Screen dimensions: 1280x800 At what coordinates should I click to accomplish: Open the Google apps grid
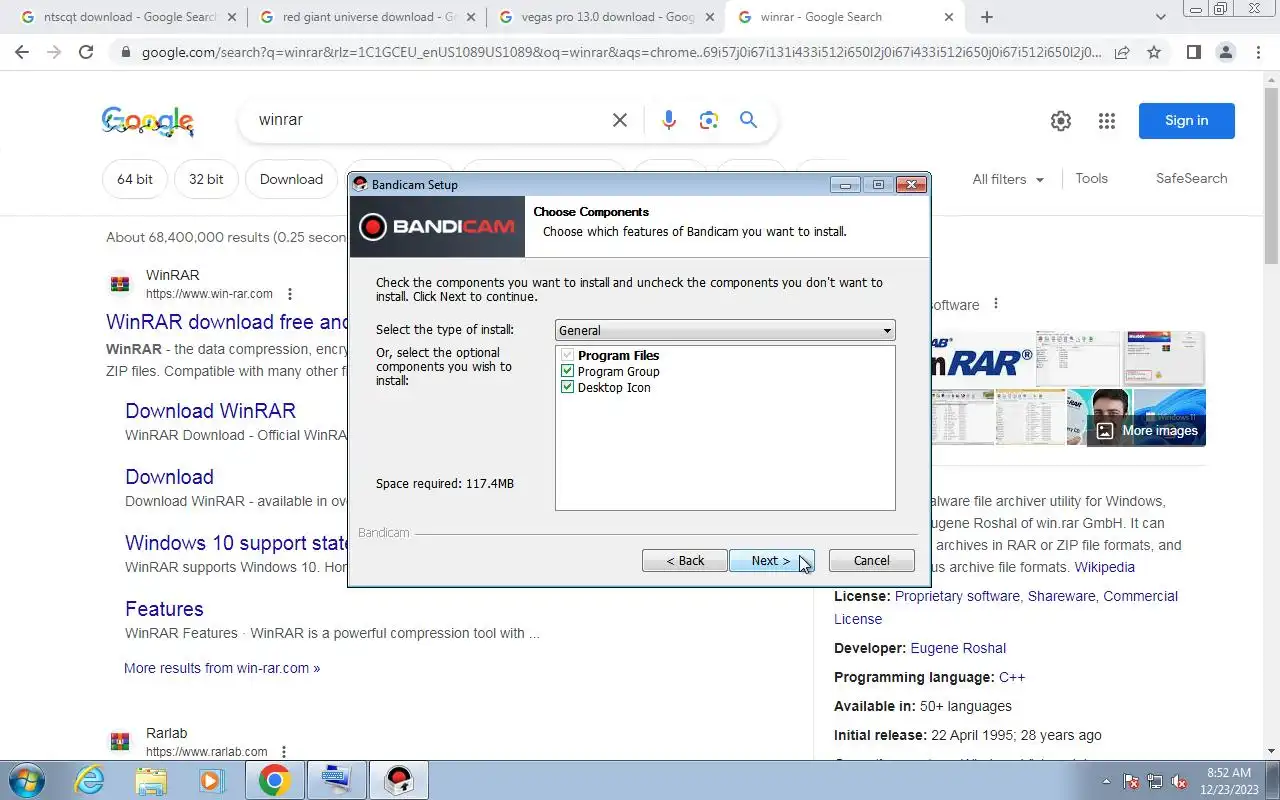point(1106,121)
